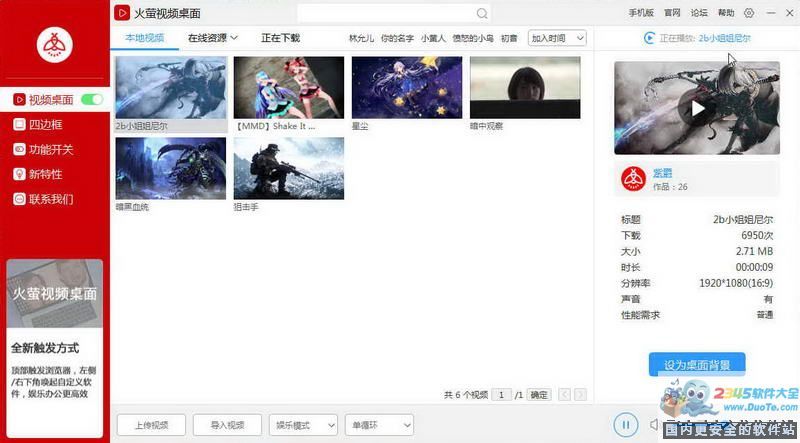800x443 pixels.
Task: Pause the video using the pause button
Action: [x=625, y=425]
